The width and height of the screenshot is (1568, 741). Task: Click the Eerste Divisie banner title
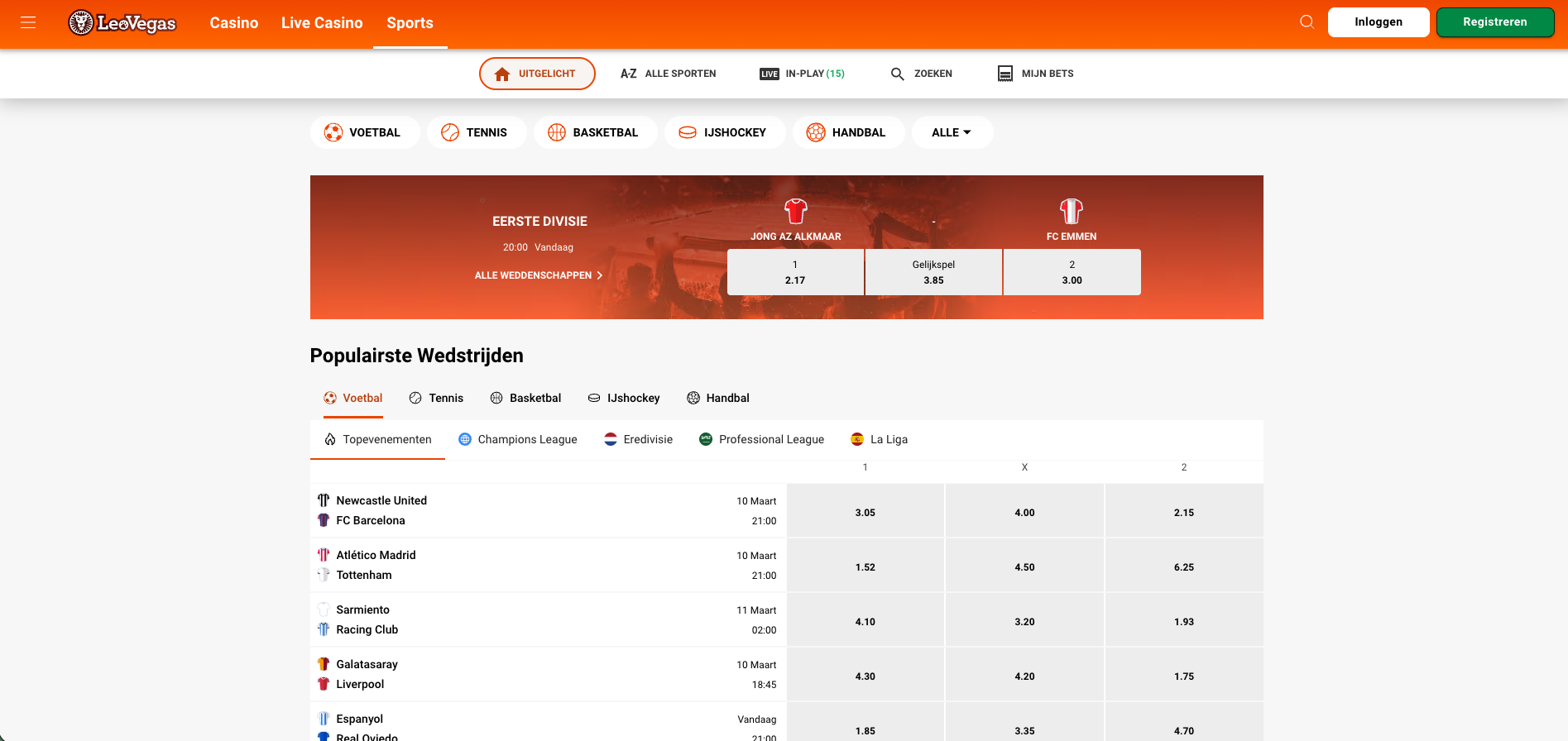click(x=539, y=222)
